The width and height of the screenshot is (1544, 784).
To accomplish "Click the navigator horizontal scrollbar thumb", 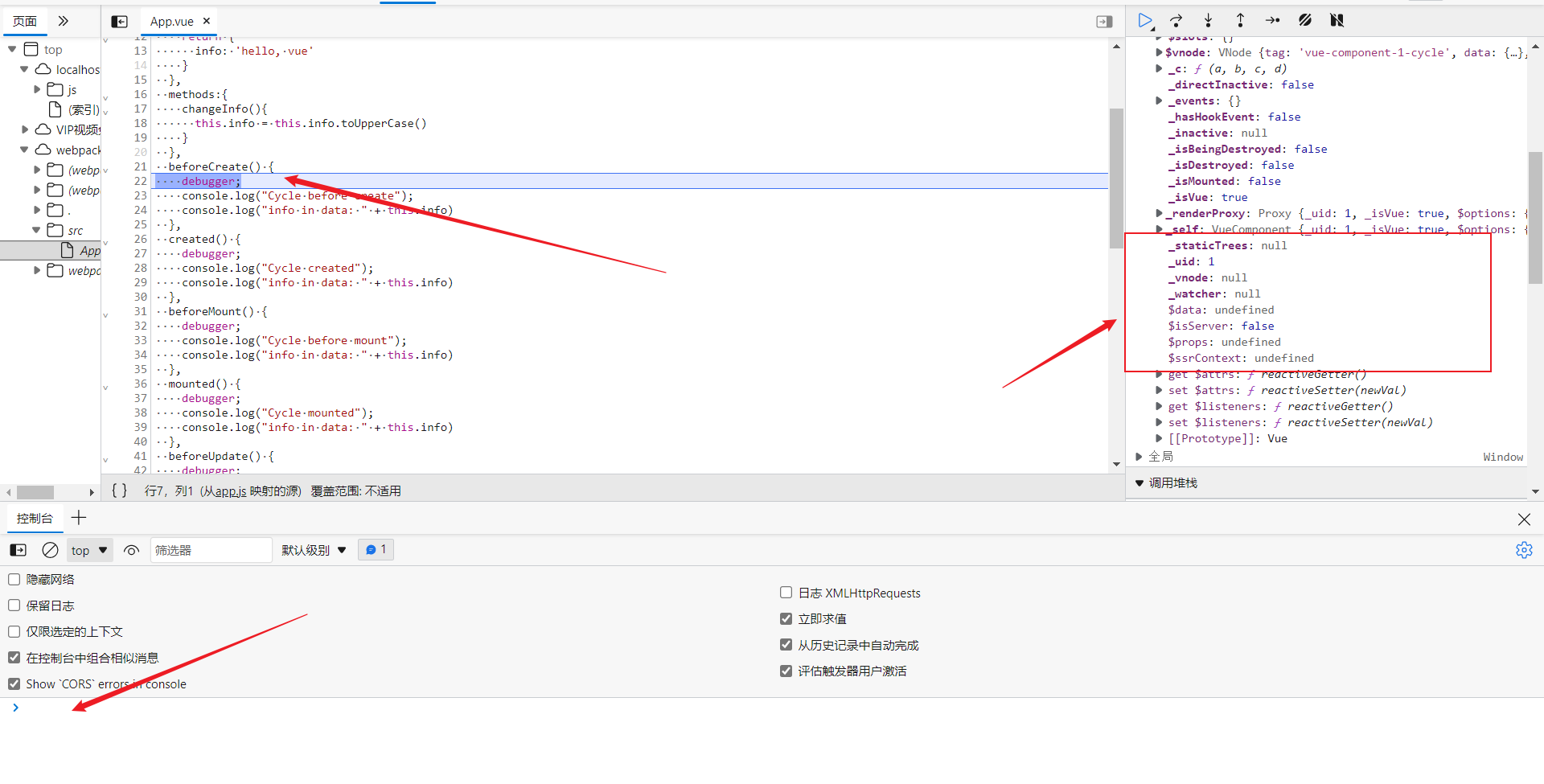I will click(35, 492).
